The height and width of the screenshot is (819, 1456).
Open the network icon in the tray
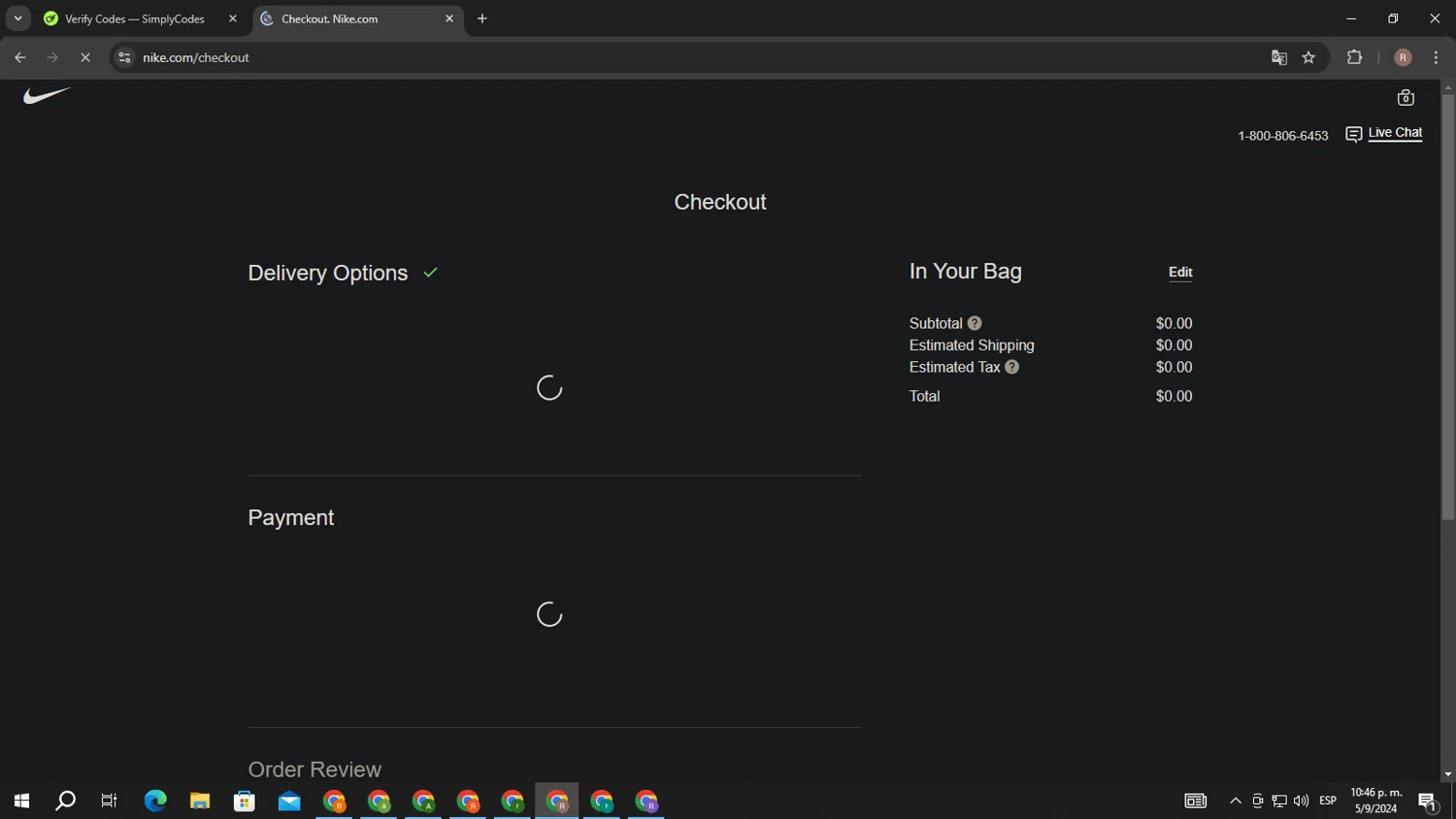1279,801
